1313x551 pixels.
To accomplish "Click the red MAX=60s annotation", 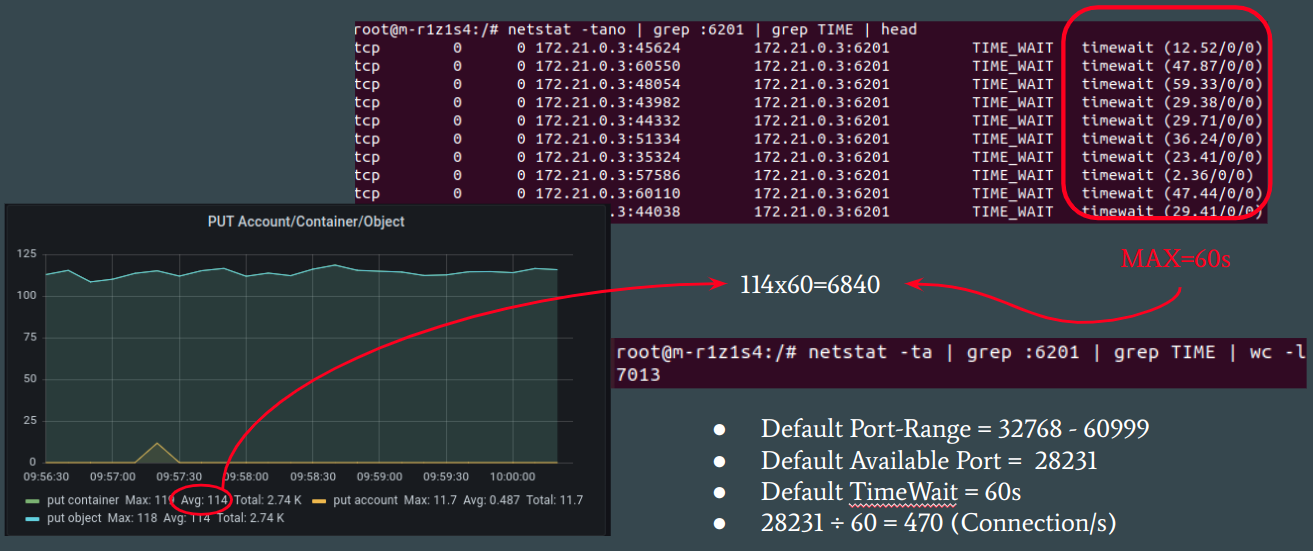I will click(x=1175, y=259).
